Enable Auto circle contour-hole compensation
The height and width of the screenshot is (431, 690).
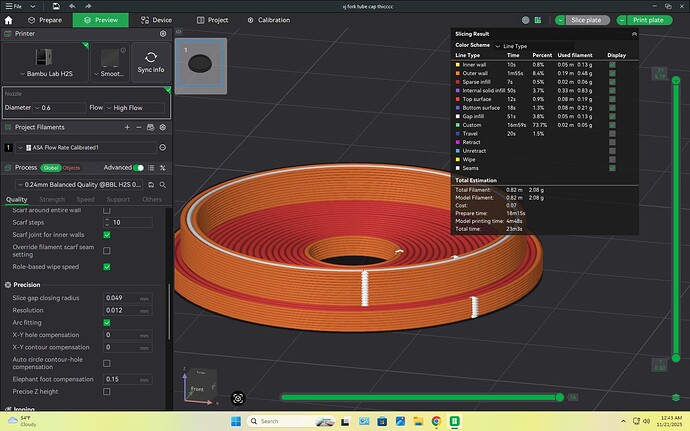click(106, 363)
